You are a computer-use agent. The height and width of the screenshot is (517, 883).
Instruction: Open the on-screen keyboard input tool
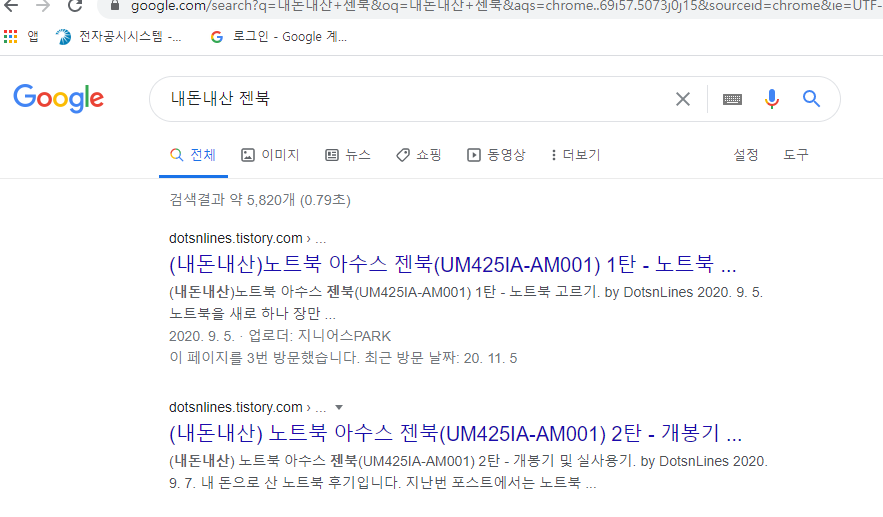point(732,99)
